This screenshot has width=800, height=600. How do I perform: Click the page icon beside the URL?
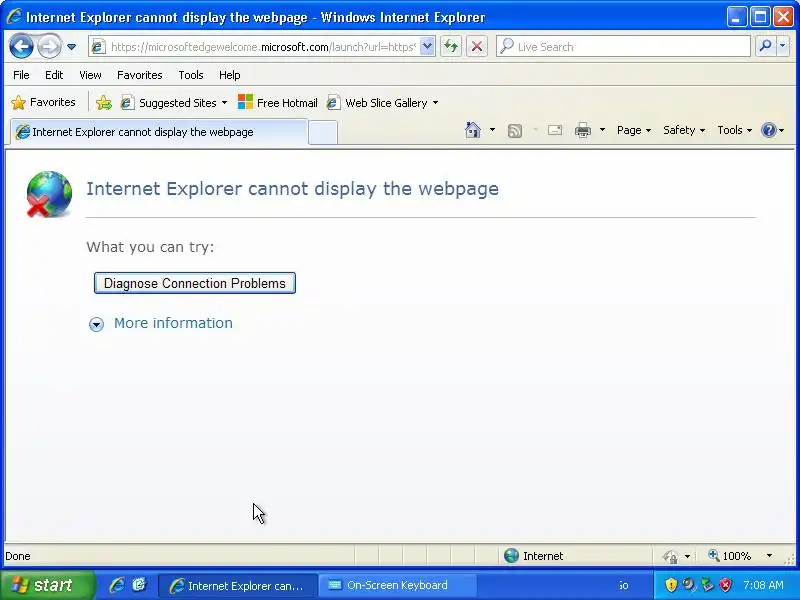98,47
